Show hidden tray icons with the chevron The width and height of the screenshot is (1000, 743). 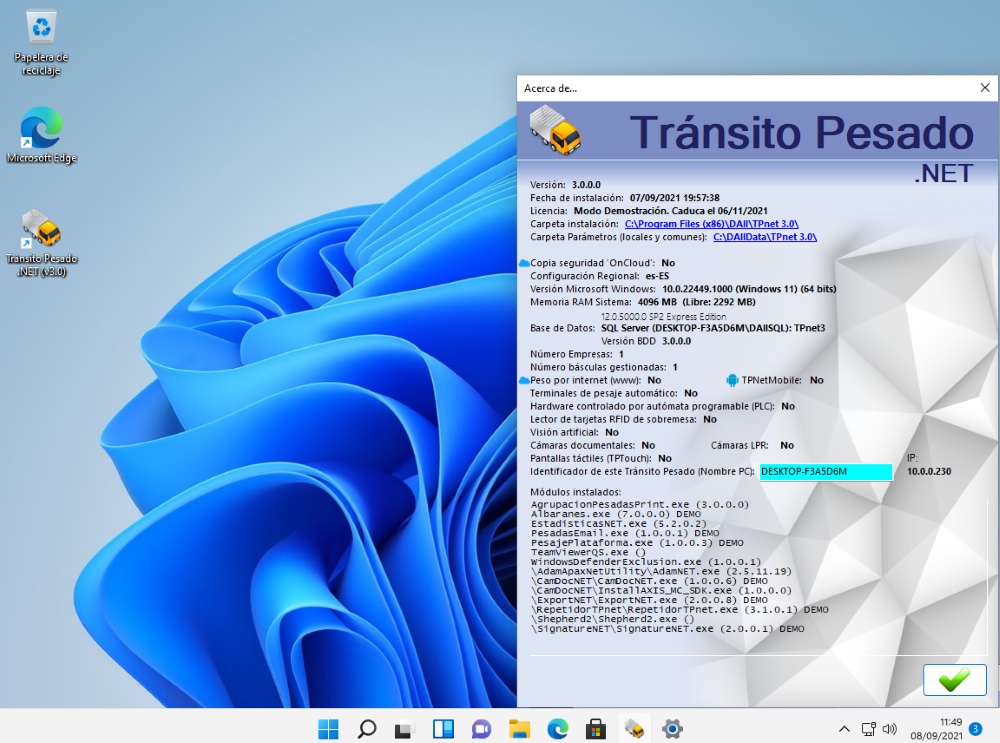point(844,728)
